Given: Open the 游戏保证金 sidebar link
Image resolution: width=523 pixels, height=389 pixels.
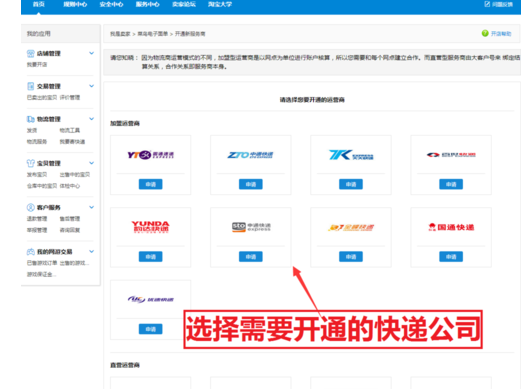Looking at the screenshot, I should click(x=41, y=275).
